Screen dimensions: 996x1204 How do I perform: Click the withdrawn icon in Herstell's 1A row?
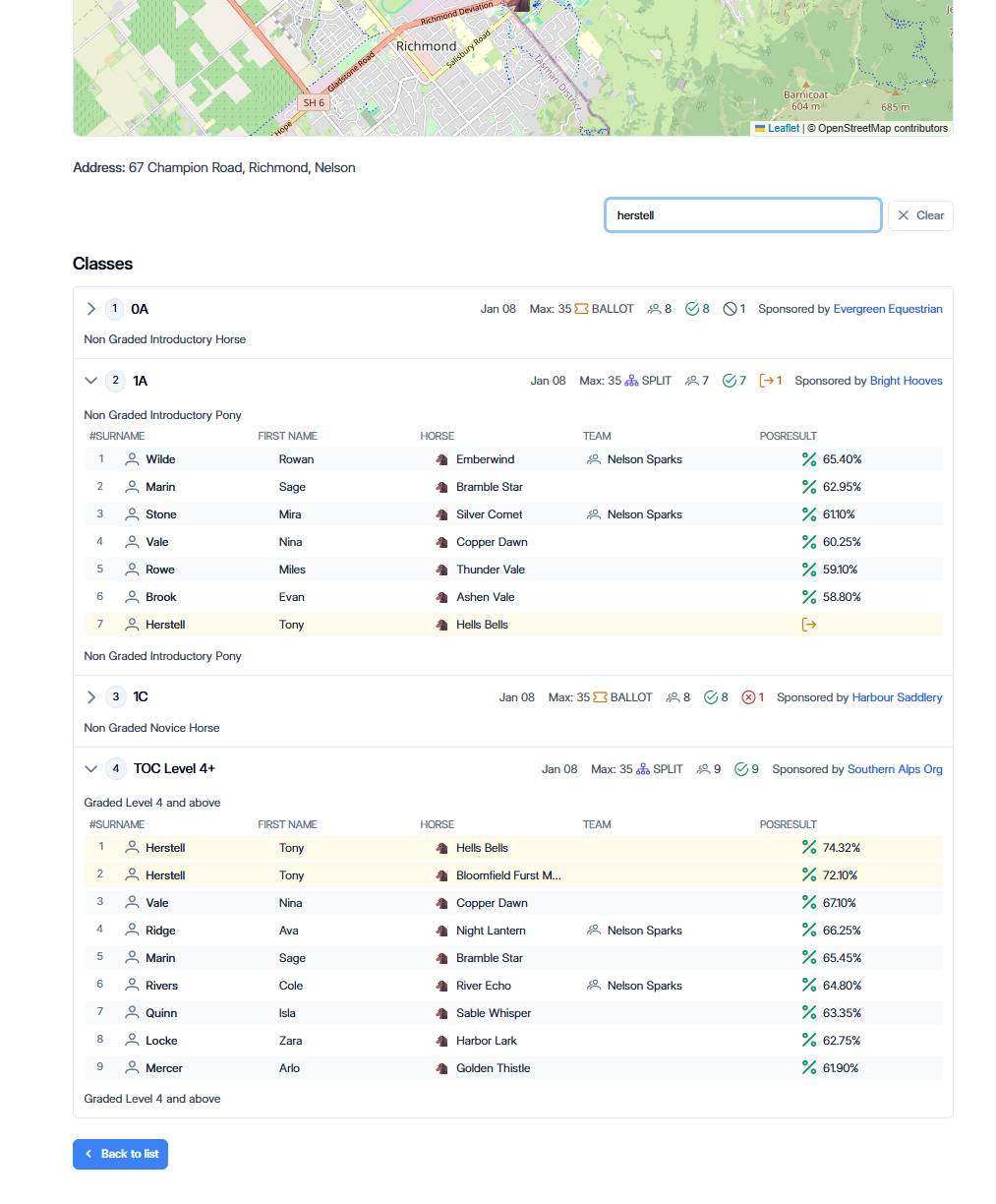pyautogui.click(x=809, y=625)
